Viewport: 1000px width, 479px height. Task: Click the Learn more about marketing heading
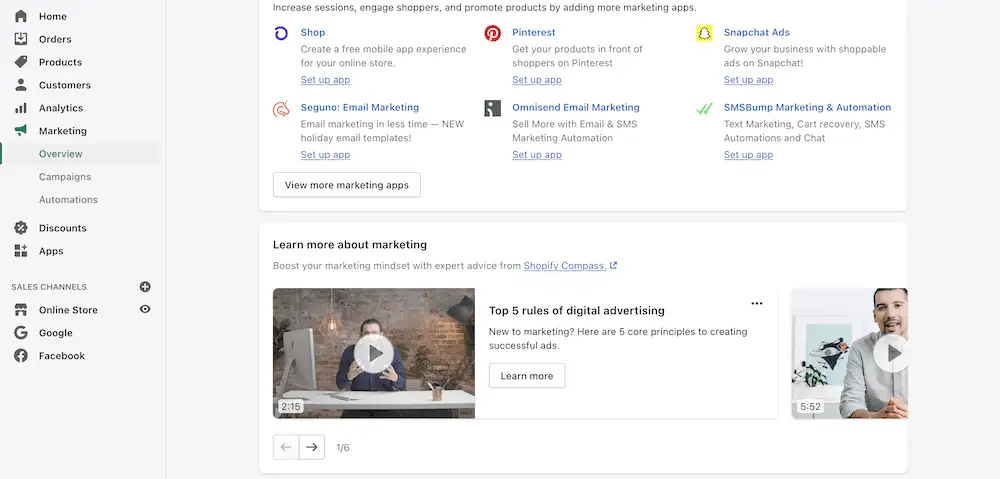(x=350, y=245)
